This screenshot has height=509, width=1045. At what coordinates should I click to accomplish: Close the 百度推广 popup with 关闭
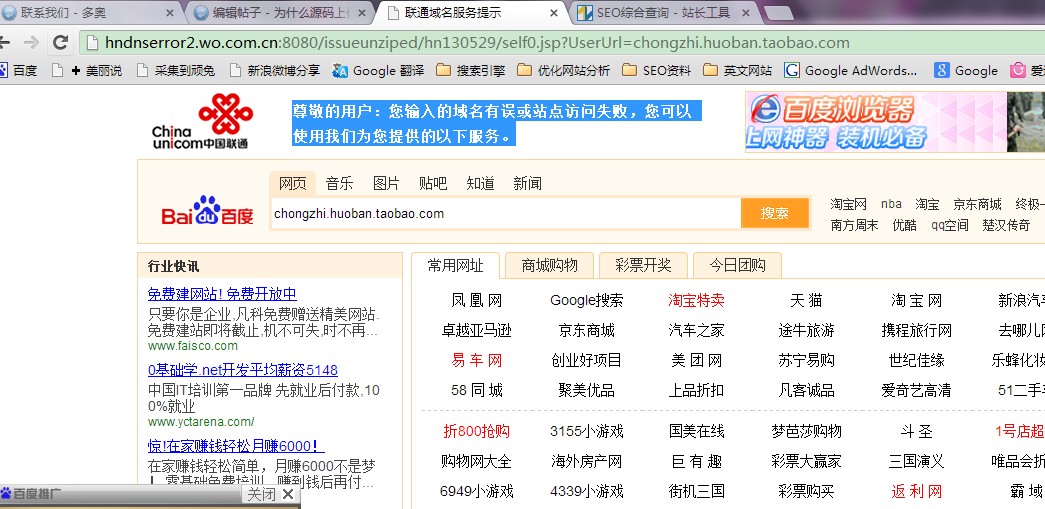tap(270, 494)
